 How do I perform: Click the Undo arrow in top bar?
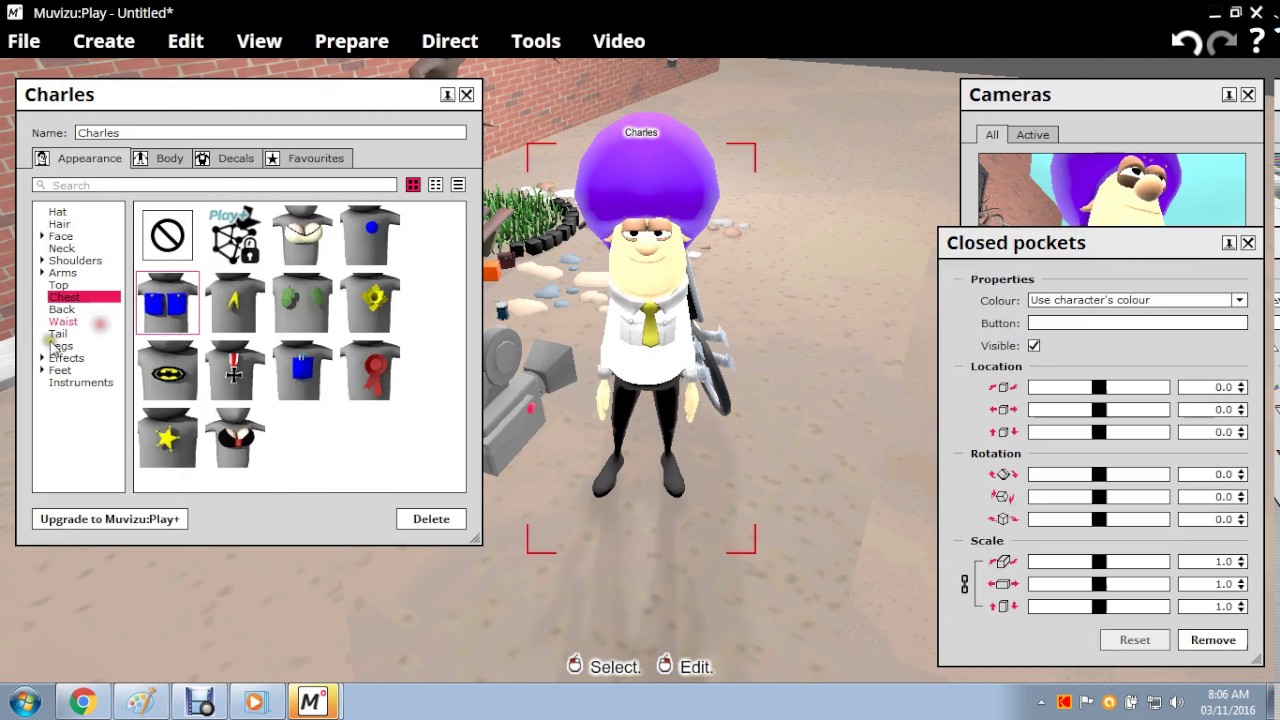pyautogui.click(x=1186, y=41)
